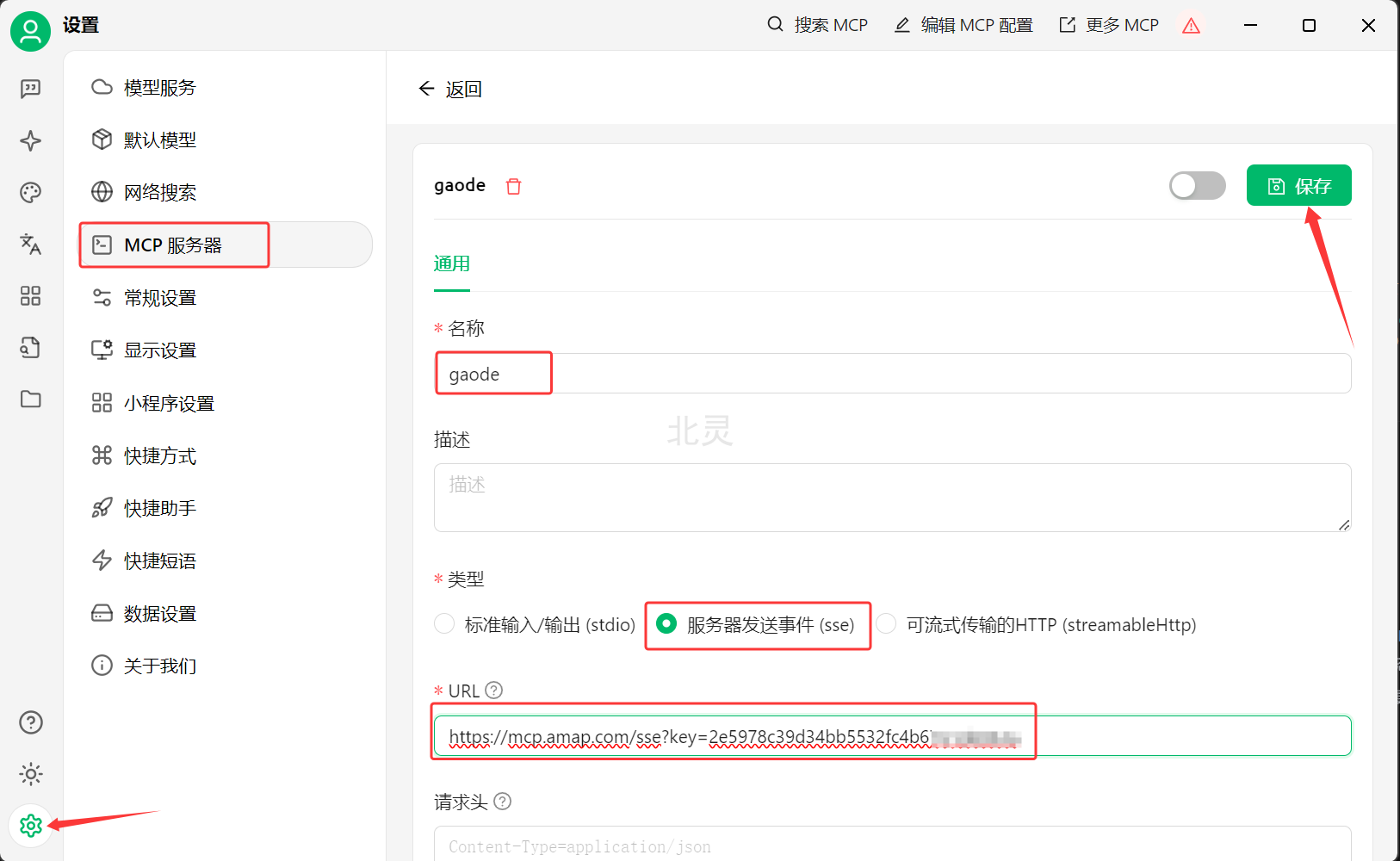Click 搜索 MCP in top bar

(x=818, y=25)
